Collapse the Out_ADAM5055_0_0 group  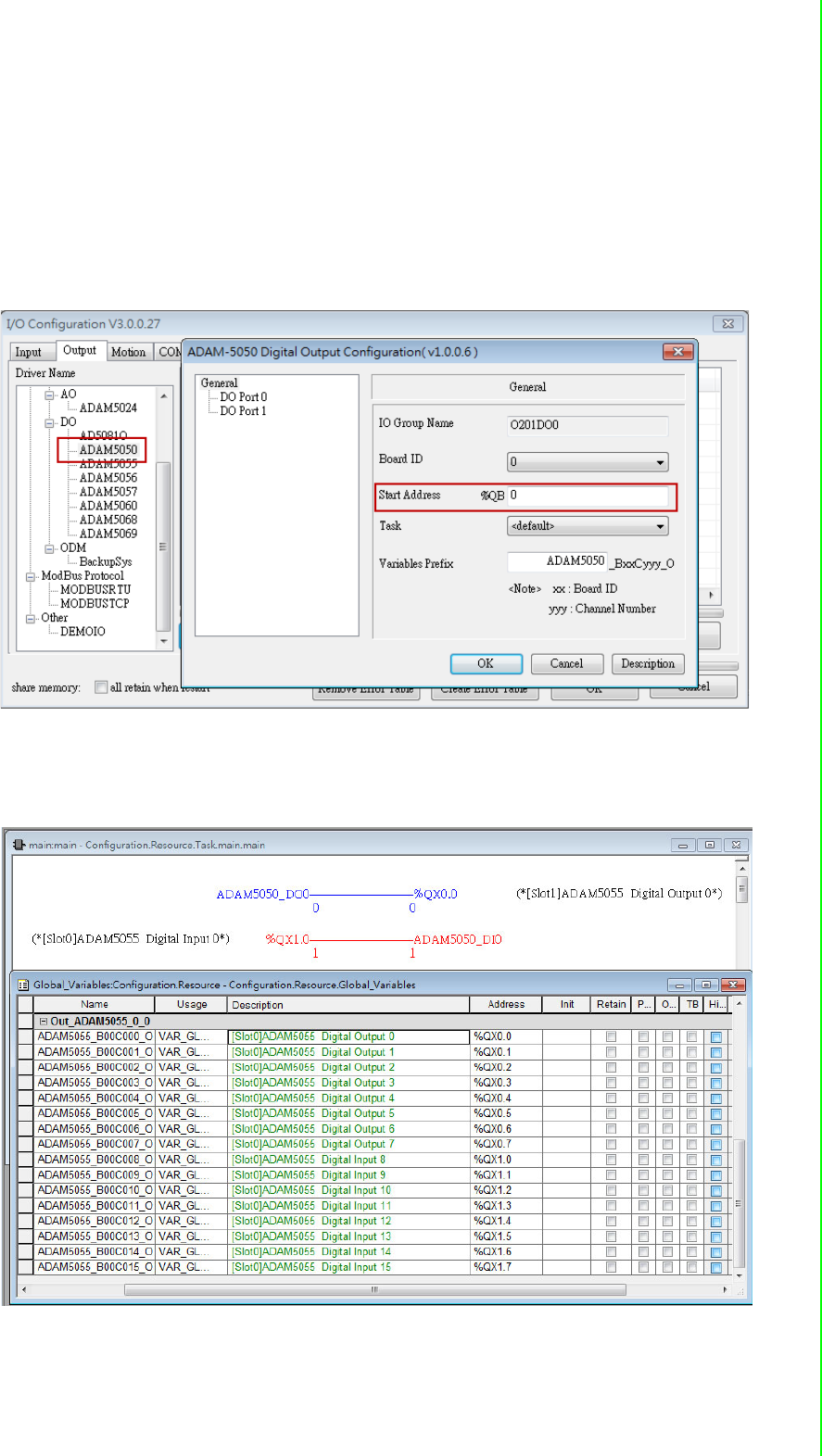43,1022
